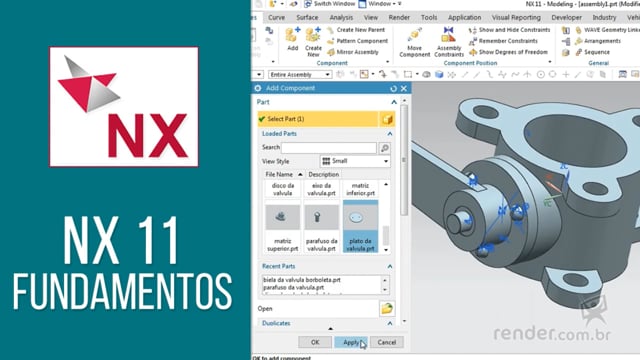Image resolution: width=640 pixels, height=360 pixels.
Task: Expand the Component Position group arrow
Action: [x=550, y=62]
